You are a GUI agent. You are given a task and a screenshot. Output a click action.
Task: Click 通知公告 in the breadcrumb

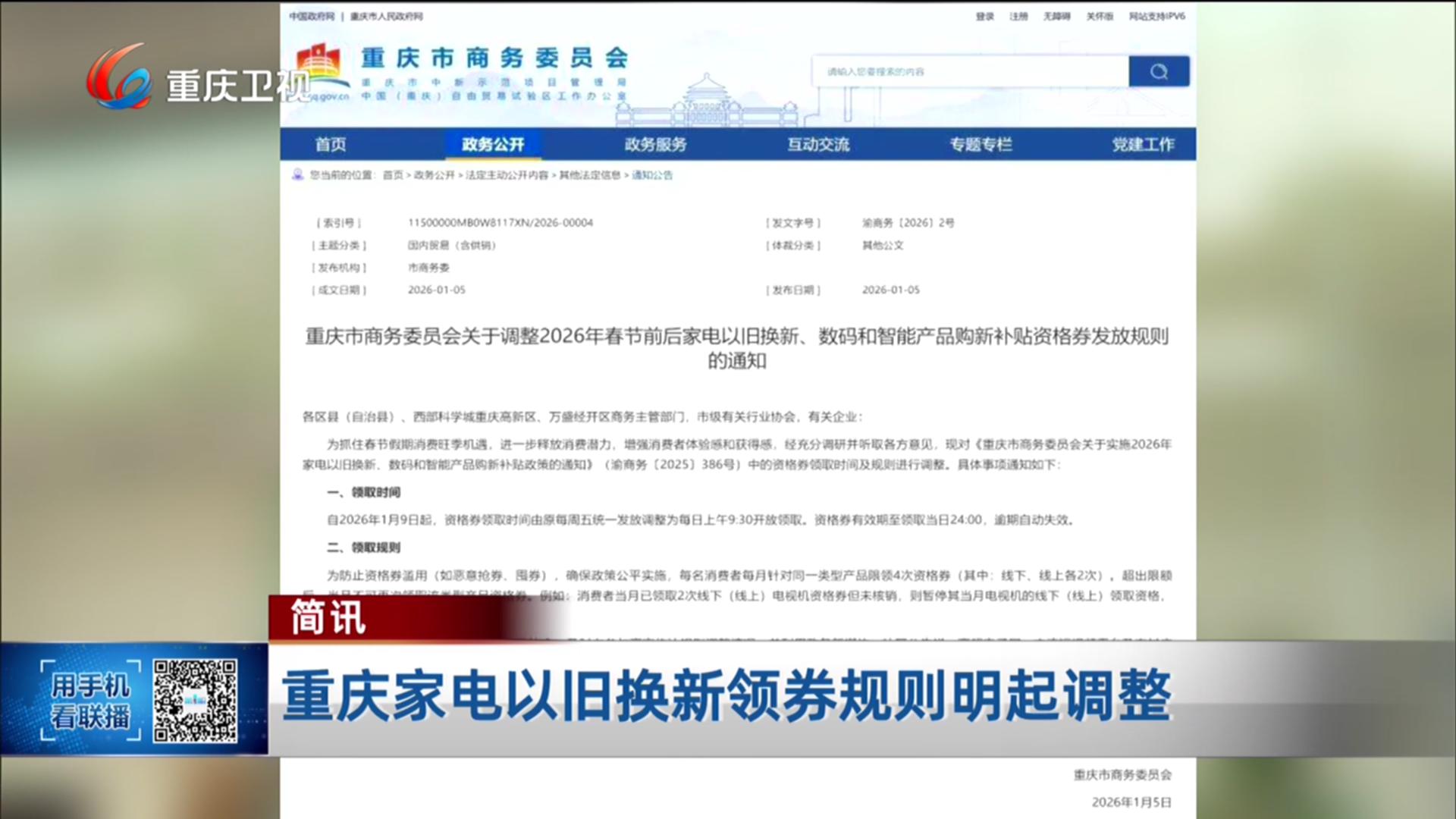(x=652, y=175)
